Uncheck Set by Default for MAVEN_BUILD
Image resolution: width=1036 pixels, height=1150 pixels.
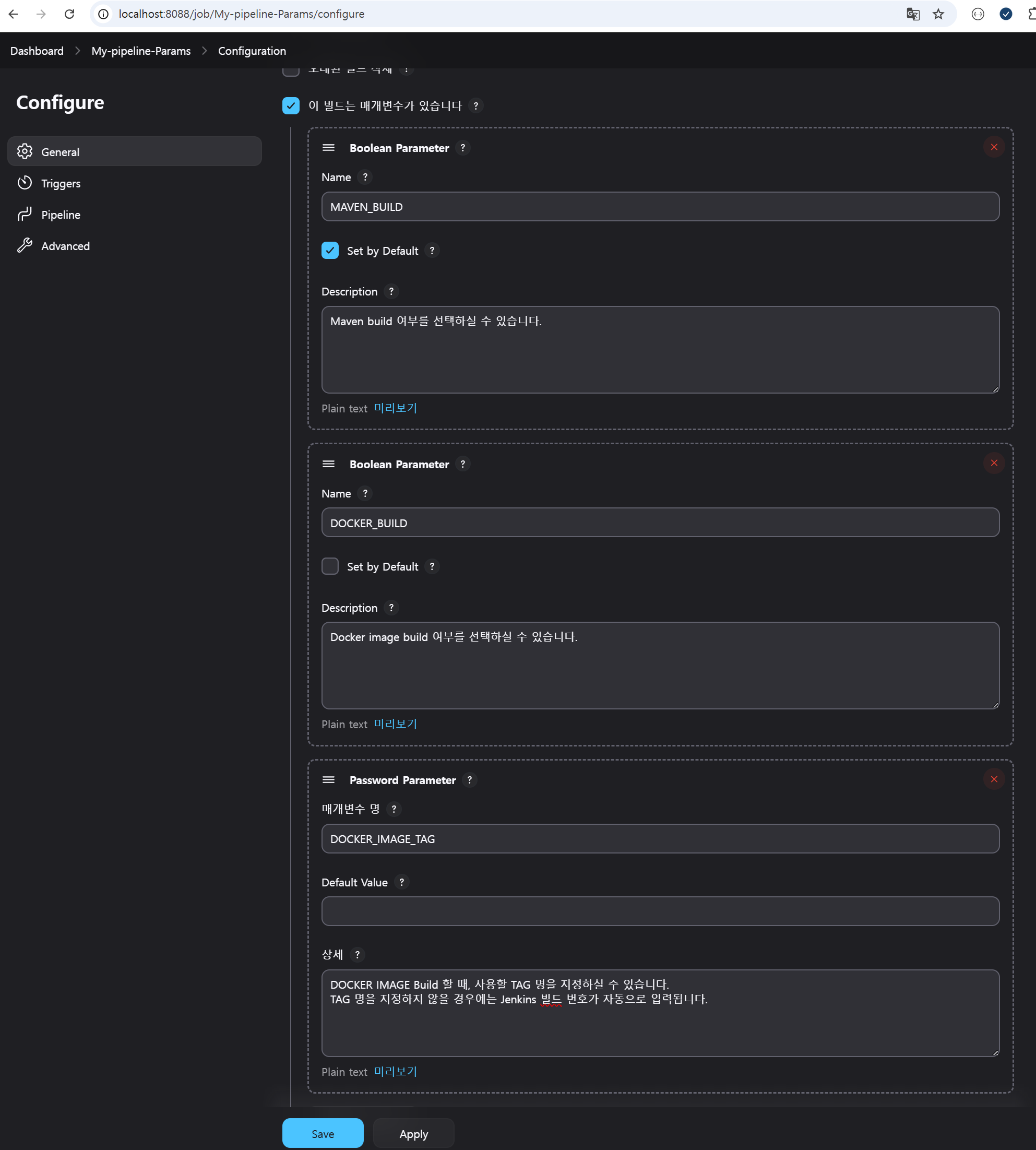click(x=330, y=251)
